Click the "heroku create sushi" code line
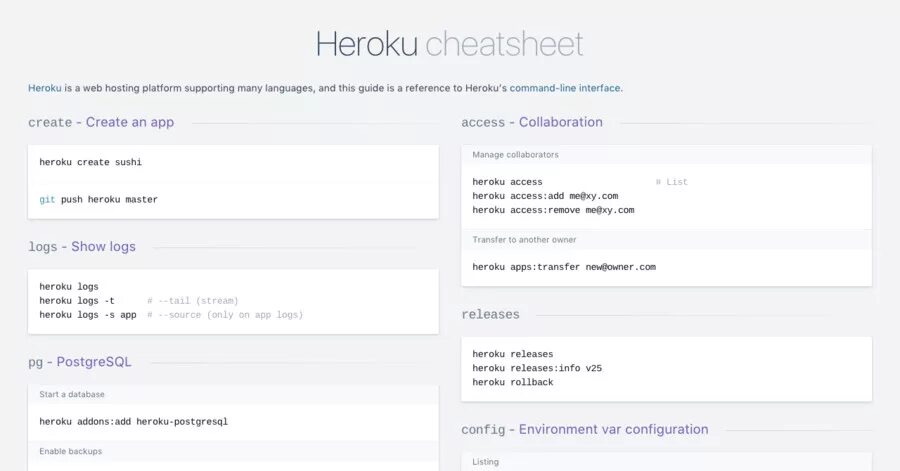This screenshot has height=471, width=900. 98,162
